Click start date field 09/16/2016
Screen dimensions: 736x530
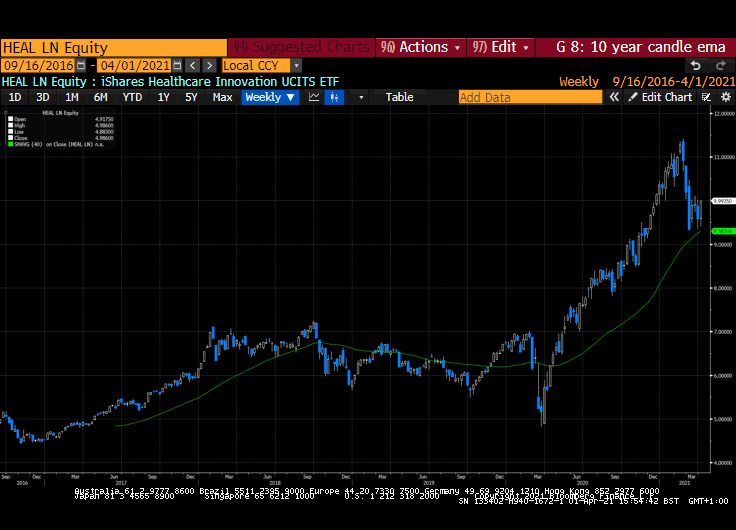[x=39, y=65]
